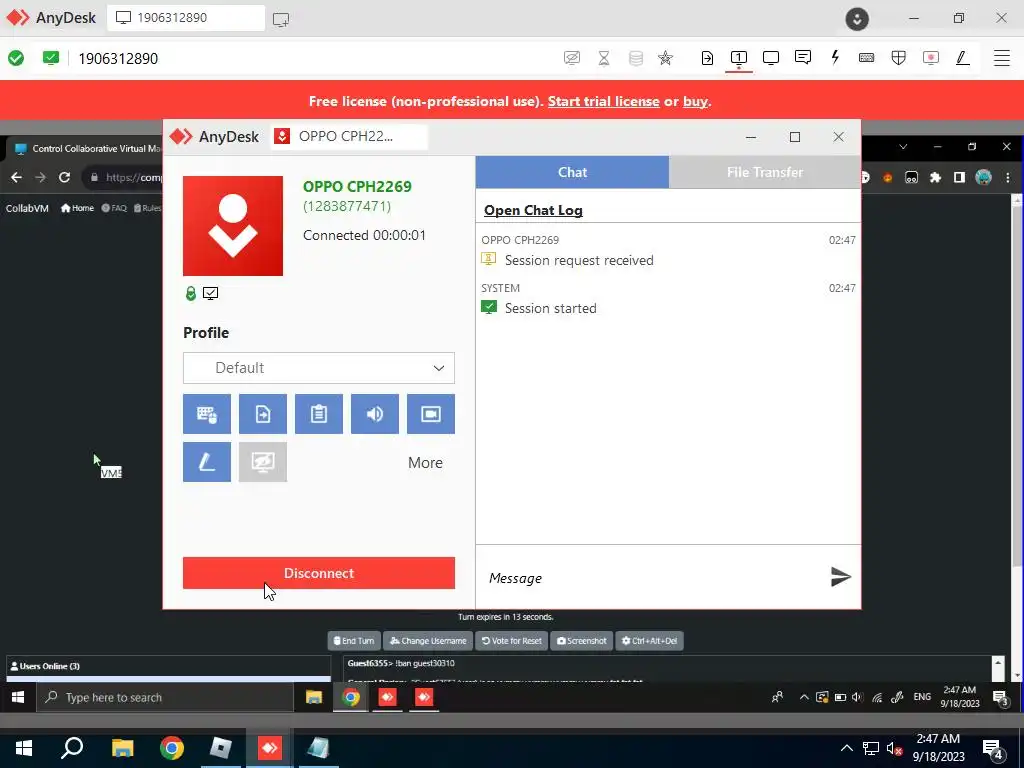
Task: Click the chat Message input field
Action: pyautogui.click(x=653, y=578)
